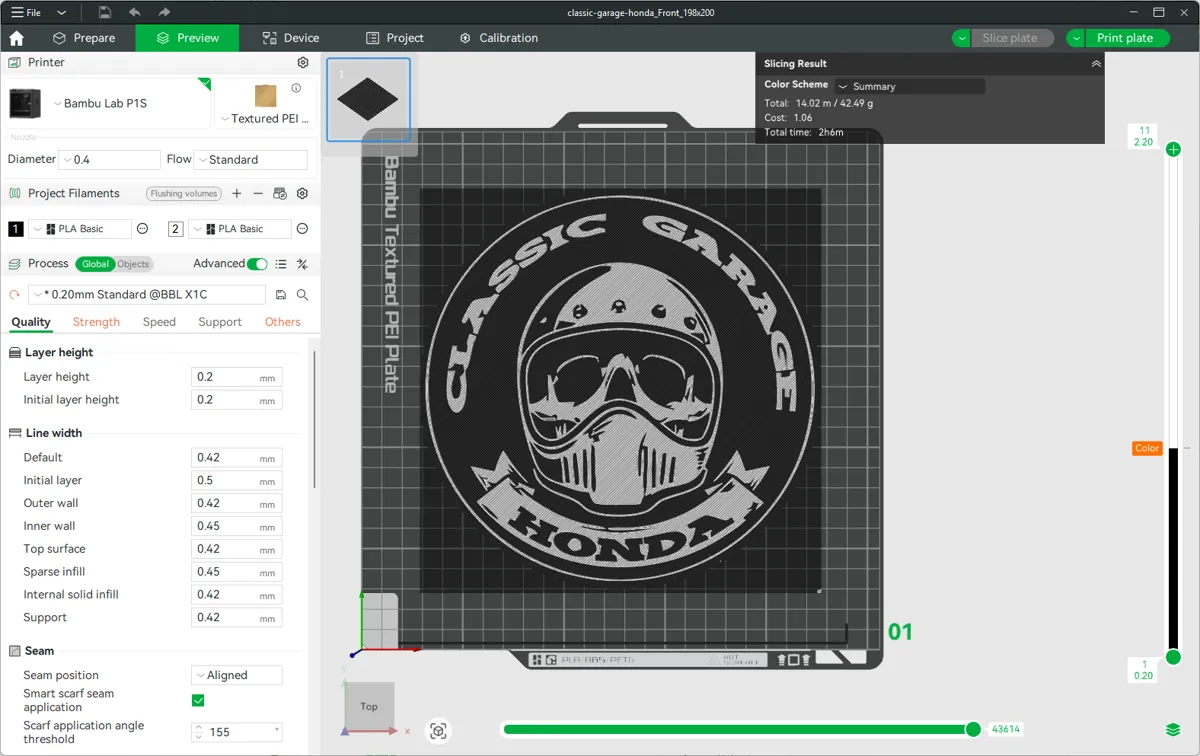
Task: Increase scarf application angle threshold stepper
Action: click(x=198, y=728)
